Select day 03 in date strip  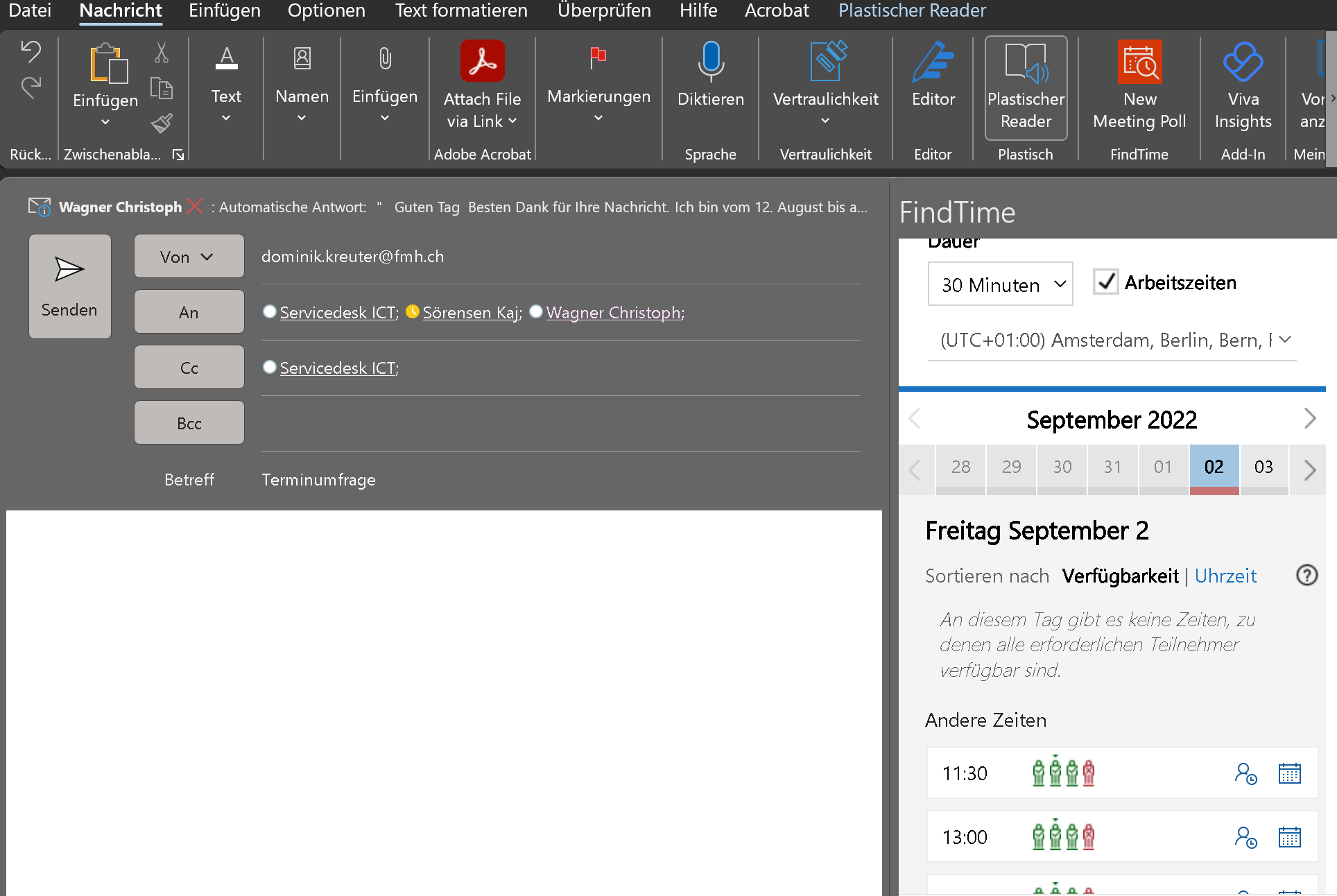point(1263,467)
